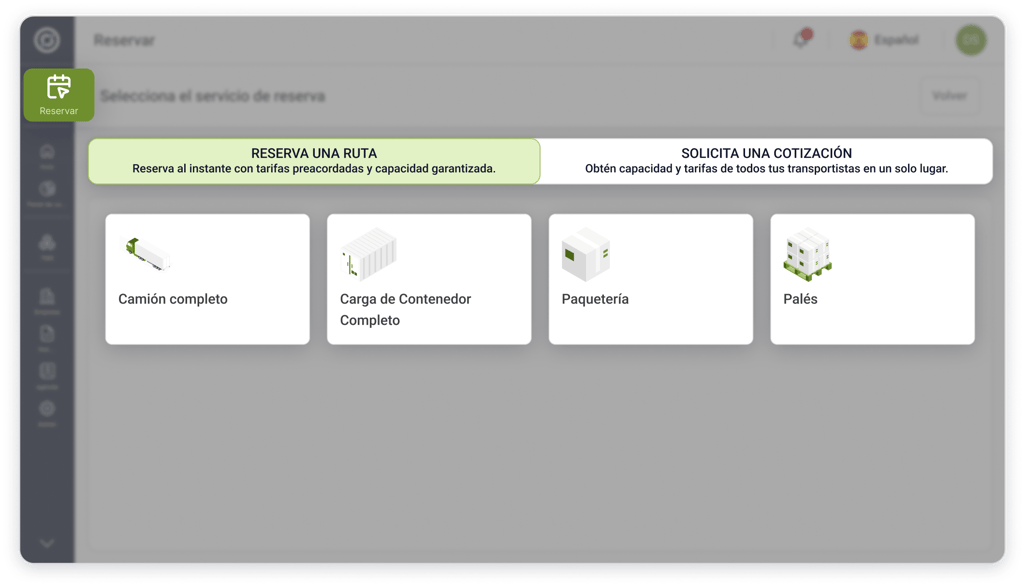Select the Camión completo service card
1025x587 pixels.
(x=208, y=279)
